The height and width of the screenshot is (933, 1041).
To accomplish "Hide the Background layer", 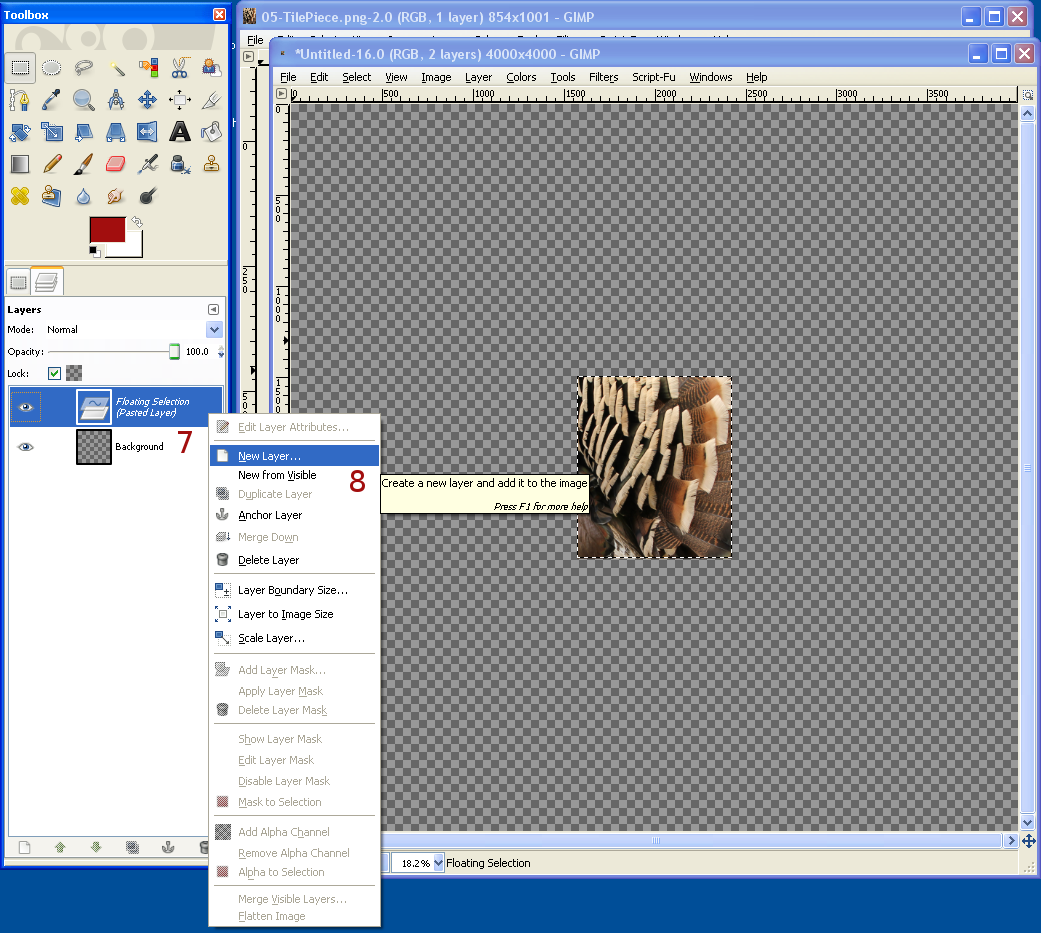I will [x=25, y=446].
